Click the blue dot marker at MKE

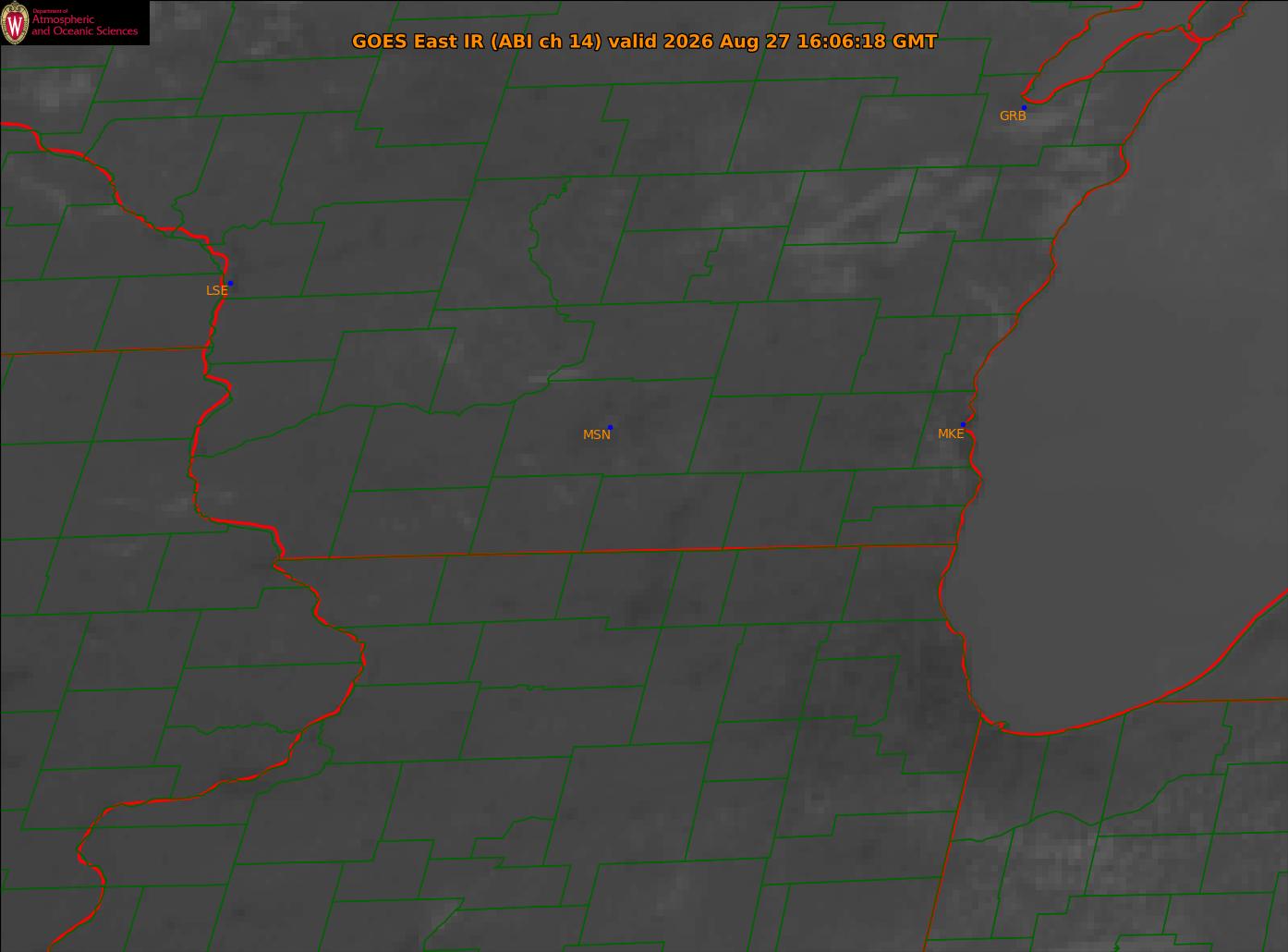click(963, 424)
